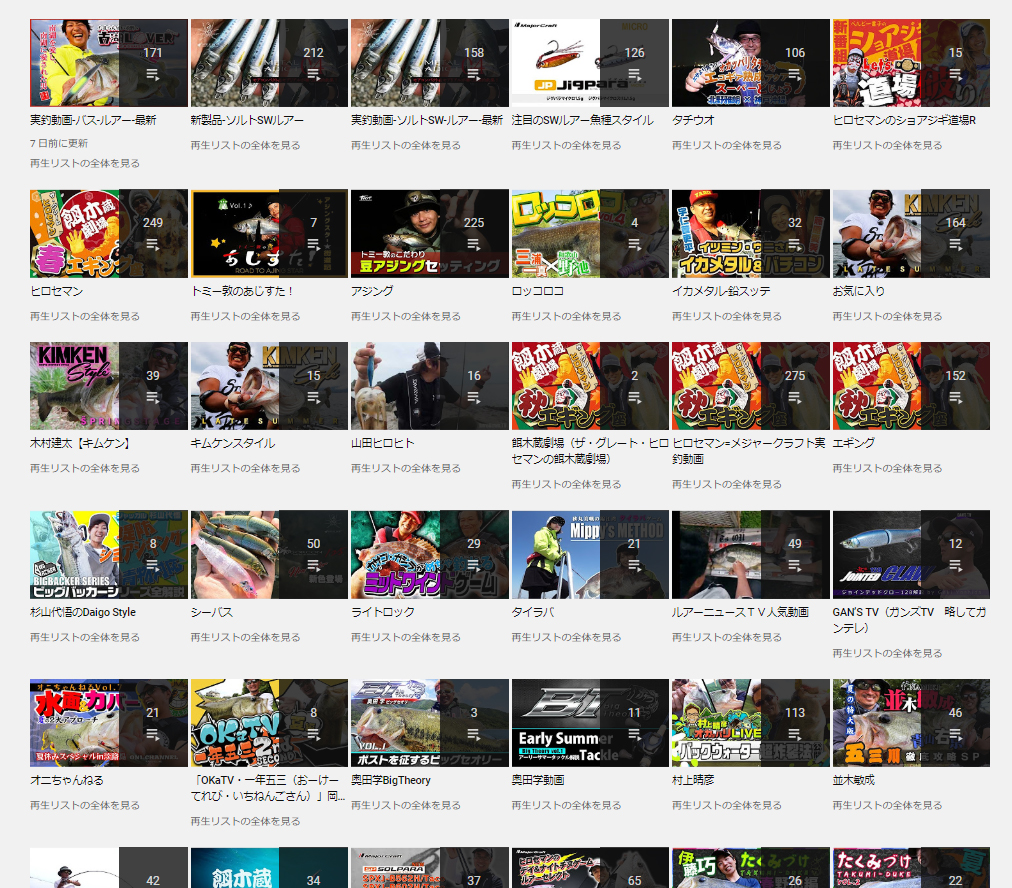View full playlist under 木村建太【キムケン】

click(x=85, y=468)
